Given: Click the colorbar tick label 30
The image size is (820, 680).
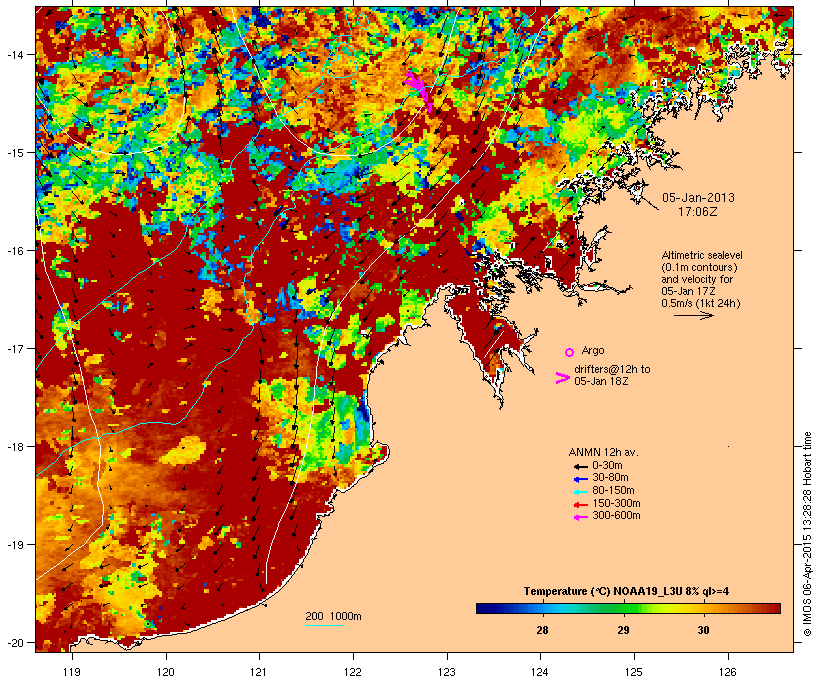Looking at the screenshot, I should tap(703, 630).
